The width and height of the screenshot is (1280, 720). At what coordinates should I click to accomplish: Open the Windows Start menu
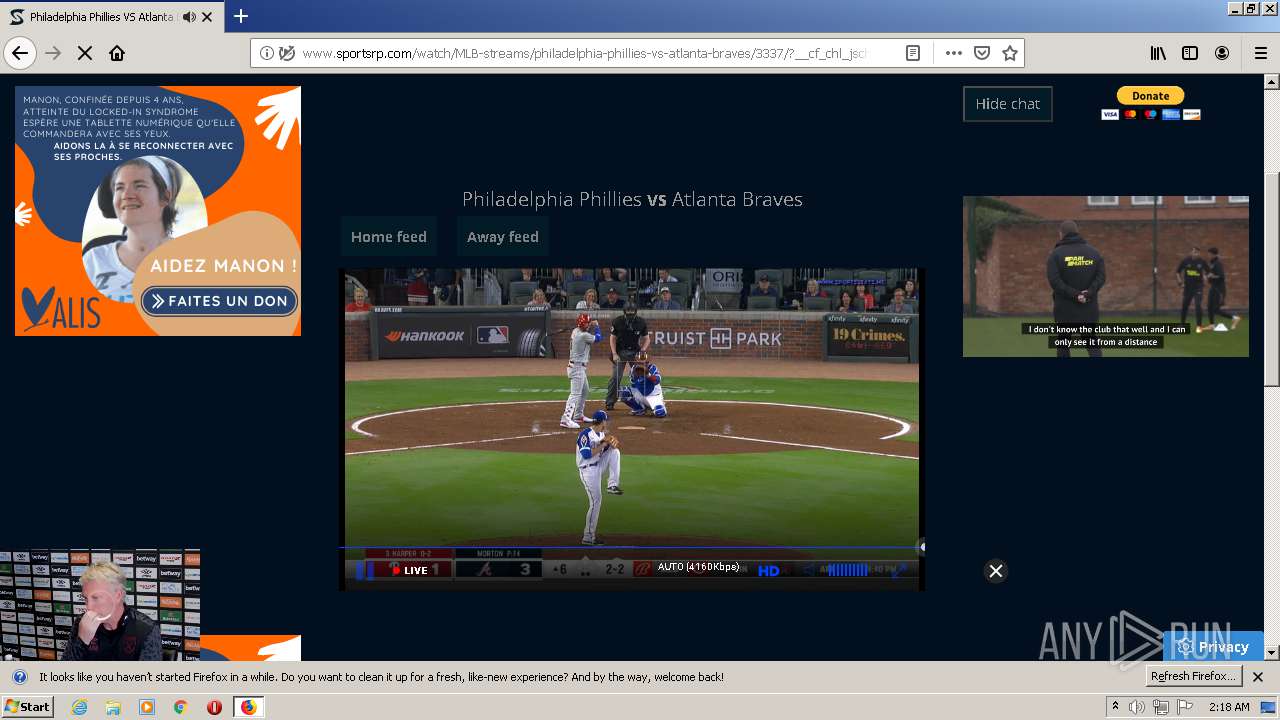[28, 707]
